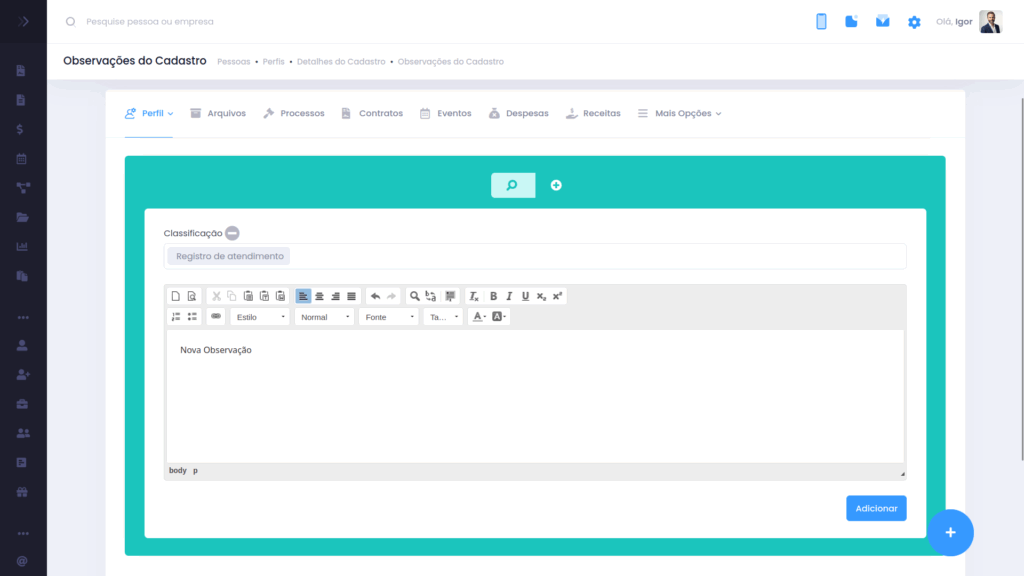
Task: Expand the Mais Opções menu
Action: pyautogui.click(x=680, y=114)
